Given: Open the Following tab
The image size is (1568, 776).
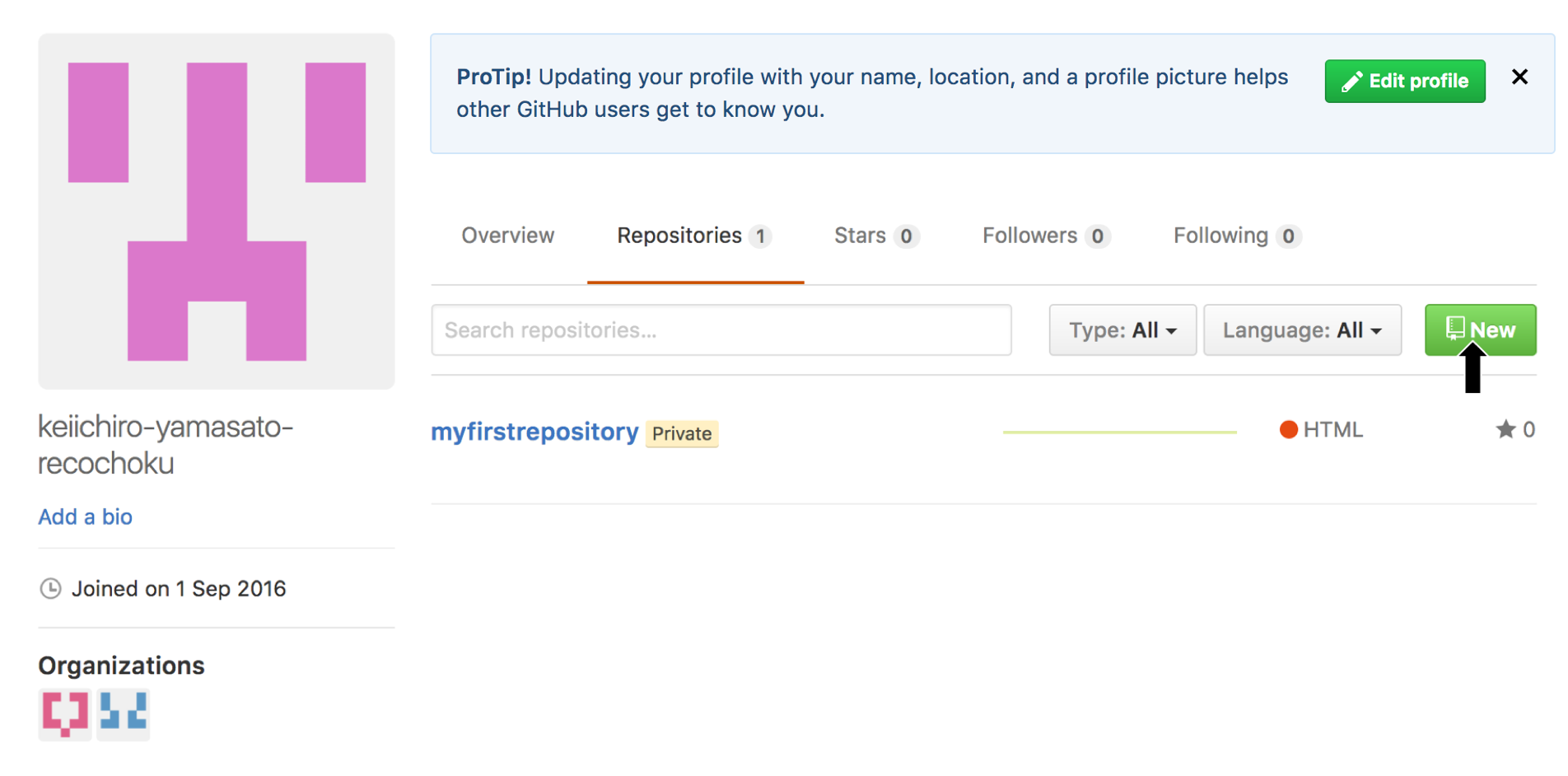Looking at the screenshot, I should (x=1235, y=236).
